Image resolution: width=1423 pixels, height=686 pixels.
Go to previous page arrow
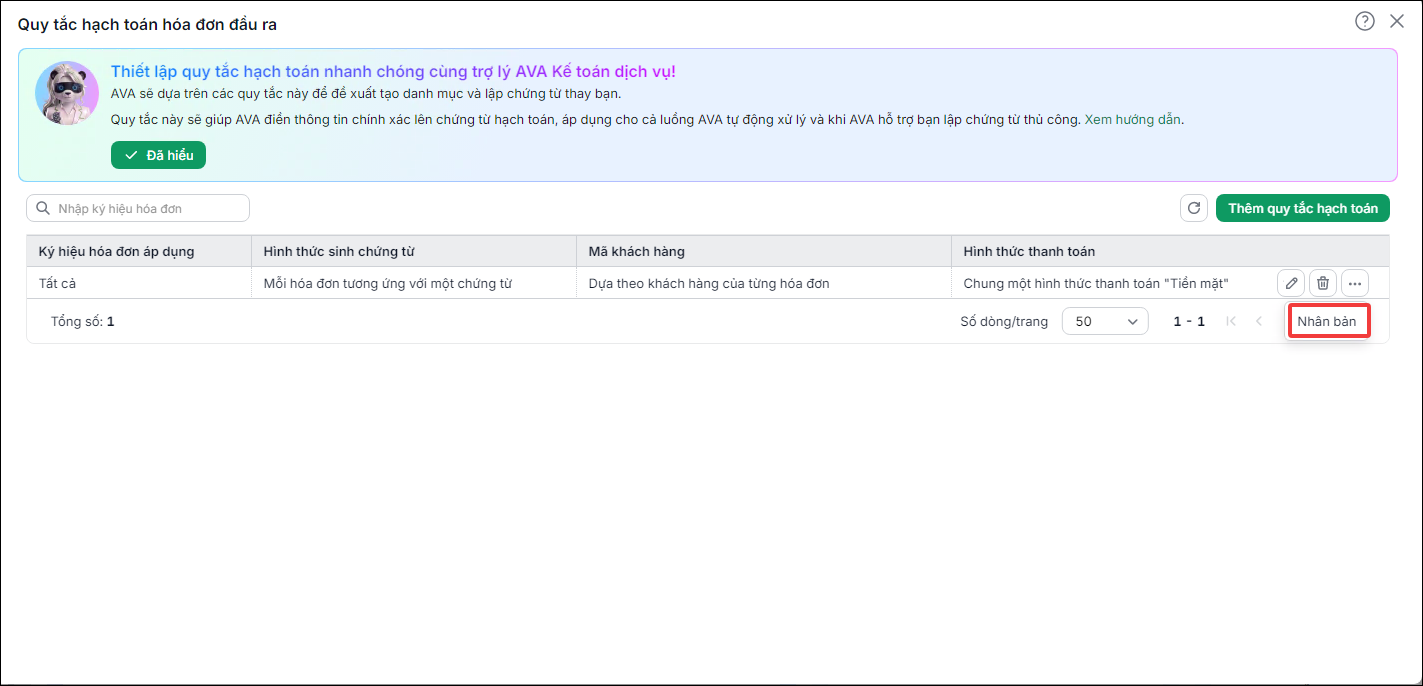pyautogui.click(x=1259, y=321)
